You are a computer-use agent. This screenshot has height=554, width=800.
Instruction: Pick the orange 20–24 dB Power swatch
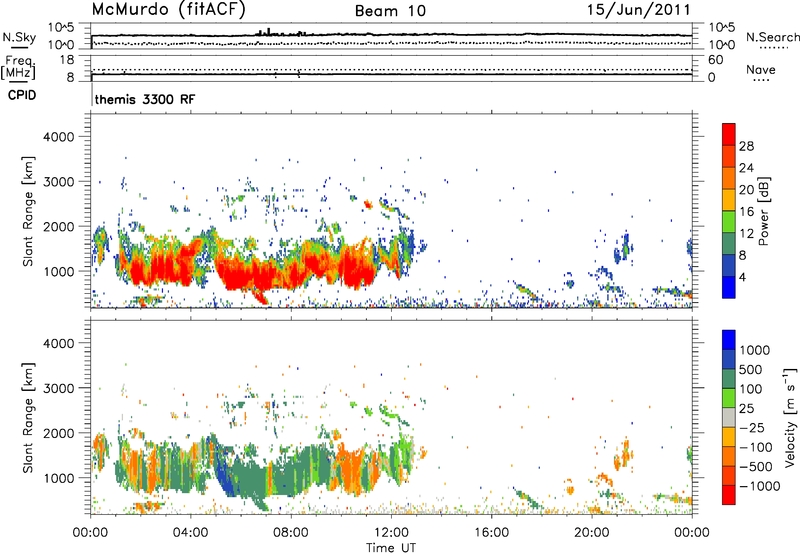(729, 178)
